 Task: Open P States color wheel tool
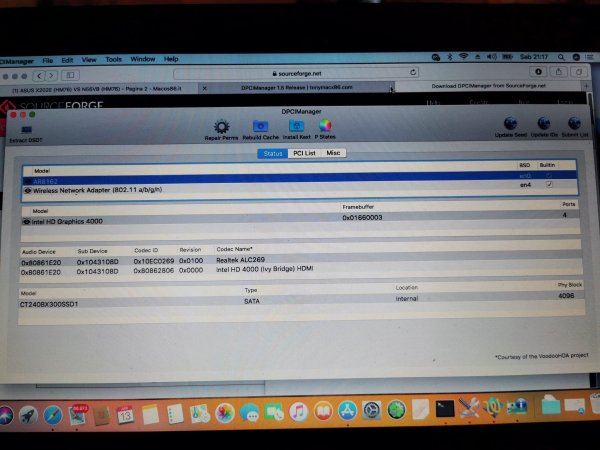pos(325,125)
